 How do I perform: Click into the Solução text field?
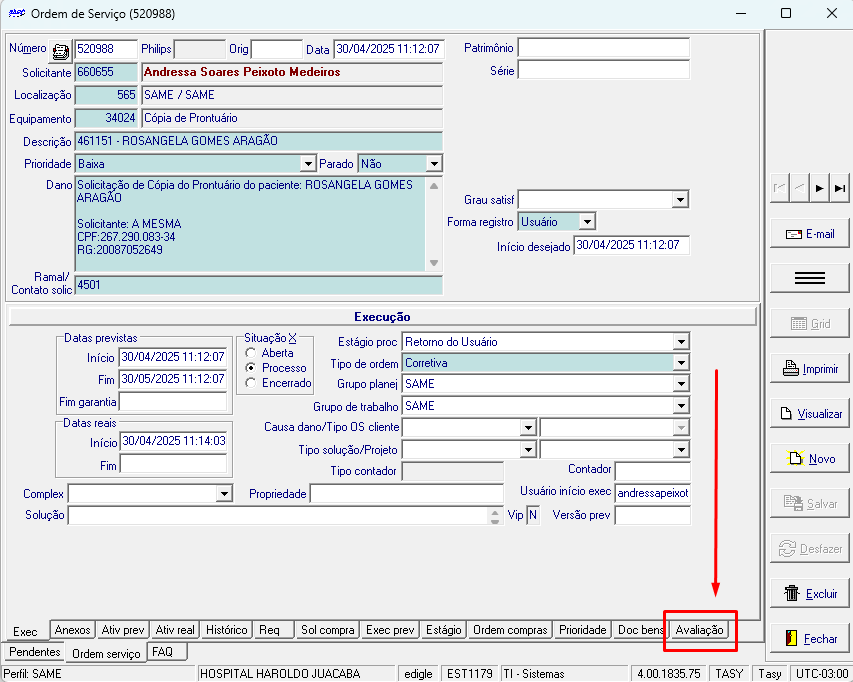(x=279, y=516)
